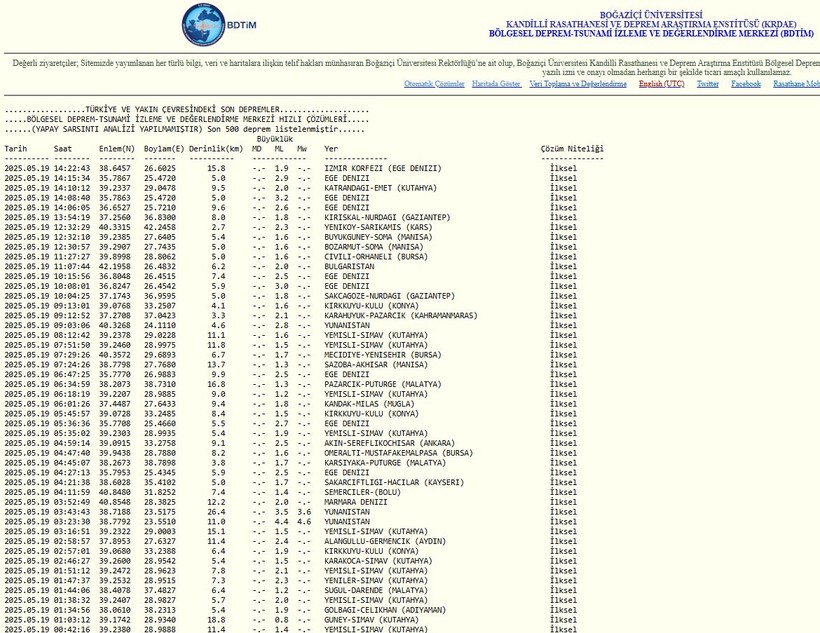Click the timestamp 11:07:44
820x633 pixels.
point(72,266)
